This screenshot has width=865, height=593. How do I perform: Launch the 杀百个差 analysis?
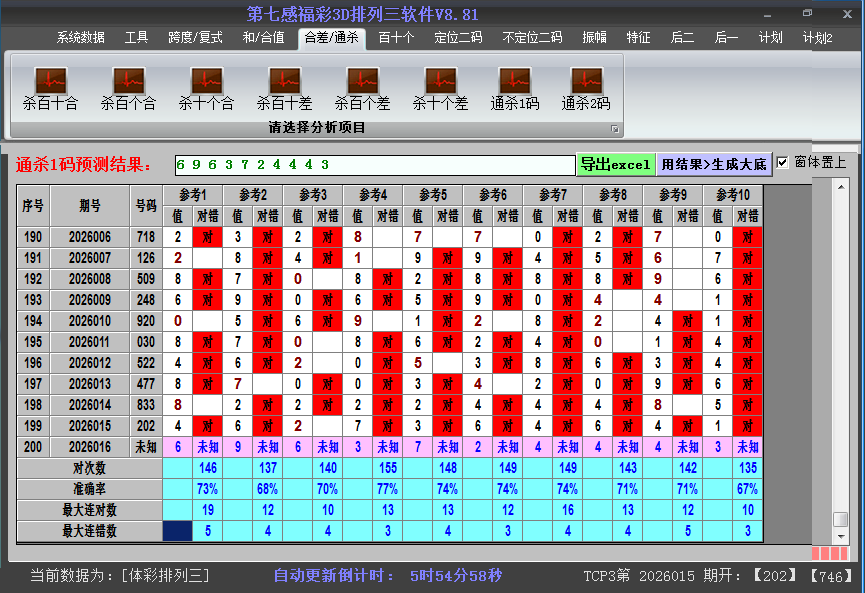point(362,87)
